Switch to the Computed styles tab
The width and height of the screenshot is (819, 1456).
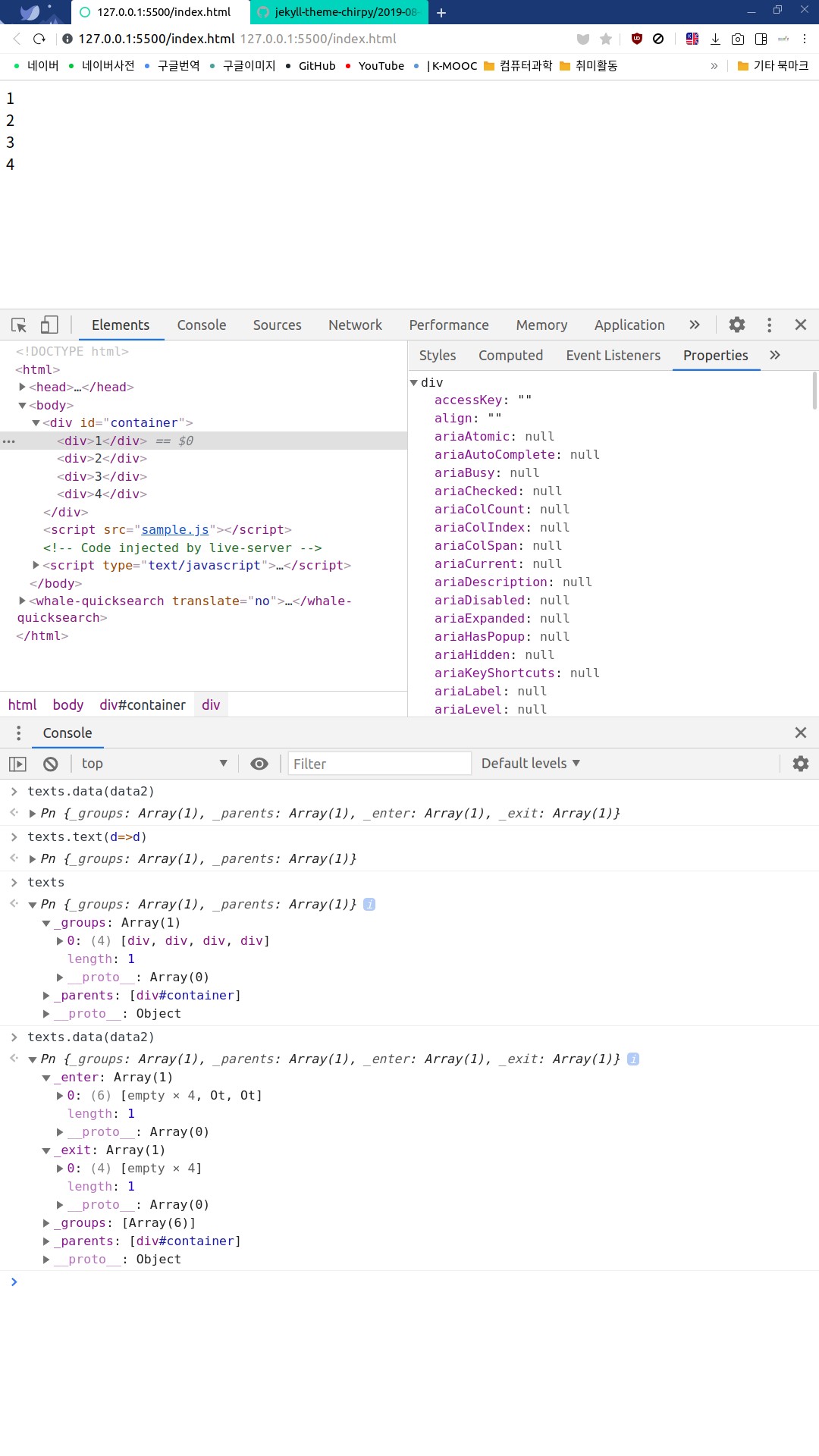[x=510, y=356]
